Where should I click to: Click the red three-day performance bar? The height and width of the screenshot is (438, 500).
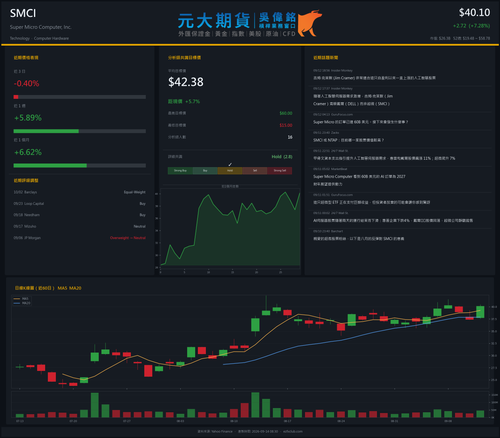click(16, 97)
